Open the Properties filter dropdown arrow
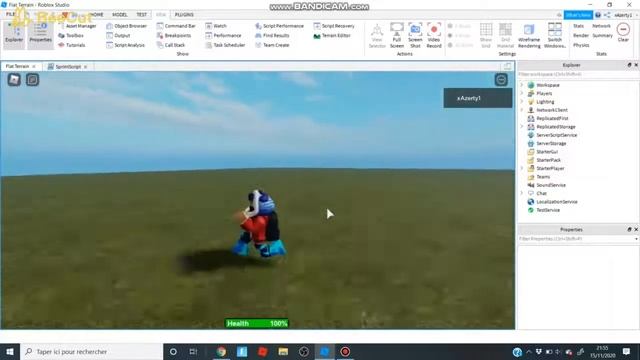 pos(636,239)
